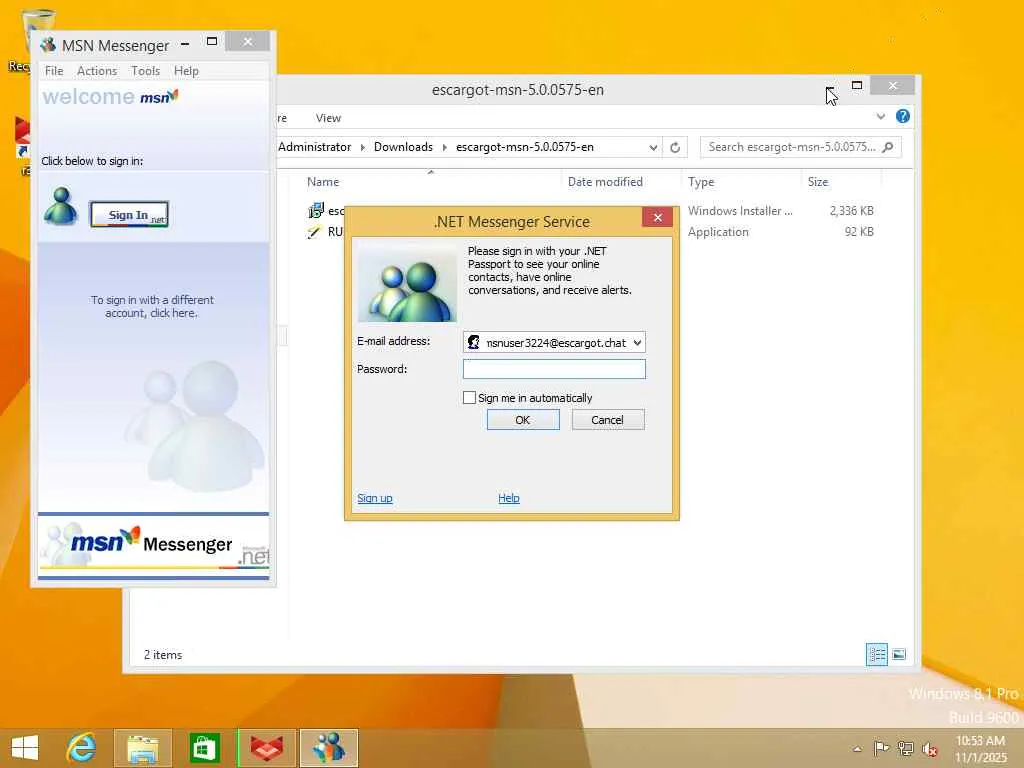Show hidden tray icons arrow
This screenshot has width=1024, height=768.
click(x=857, y=748)
